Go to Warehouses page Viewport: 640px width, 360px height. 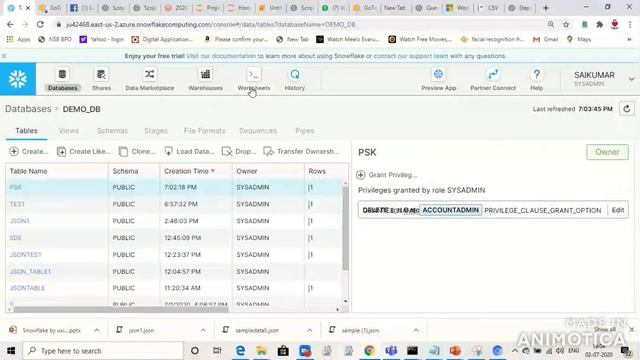(x=205, y=79)
